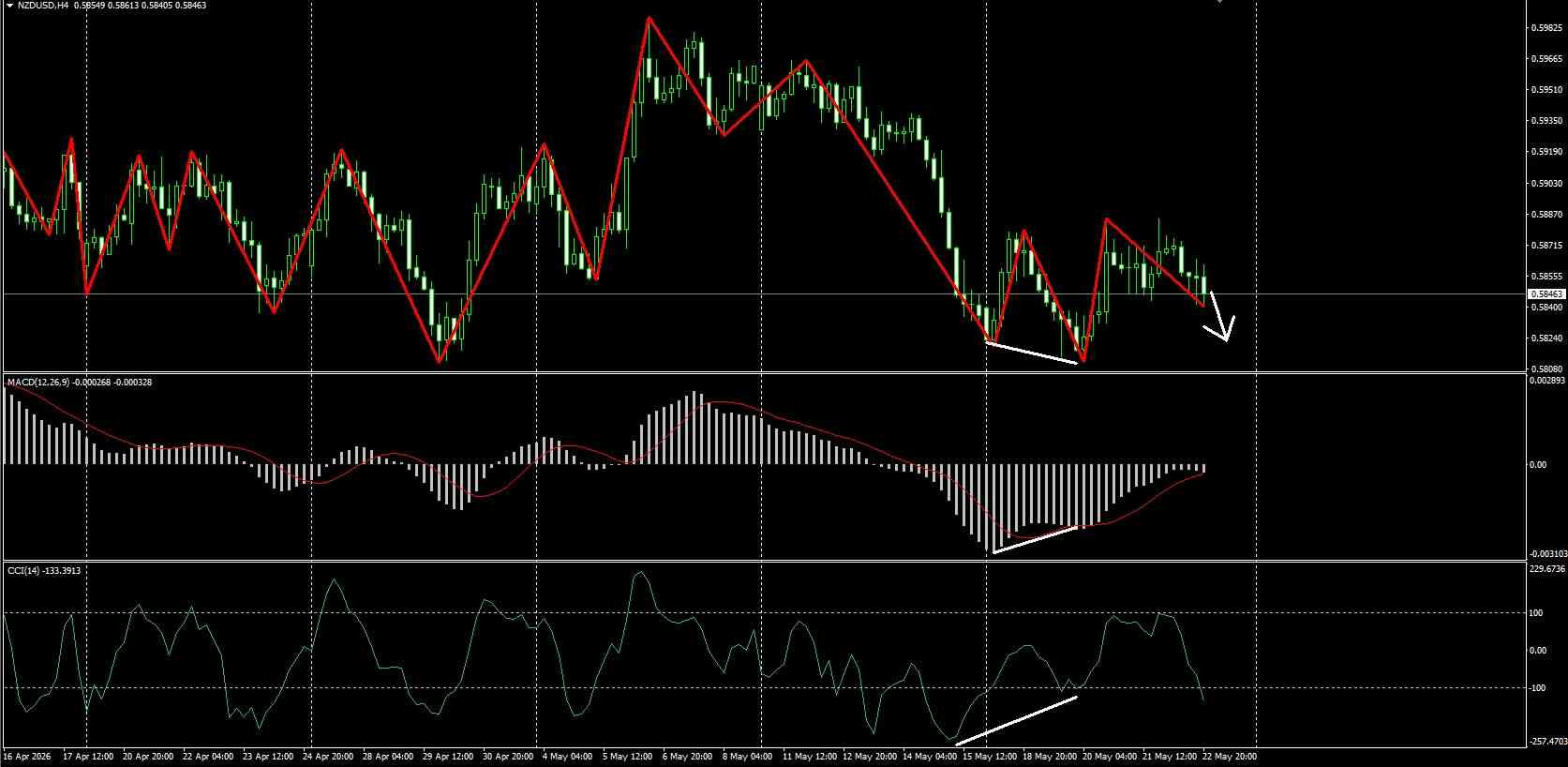Click the 0.59030 price axis label

[1546, 184]
